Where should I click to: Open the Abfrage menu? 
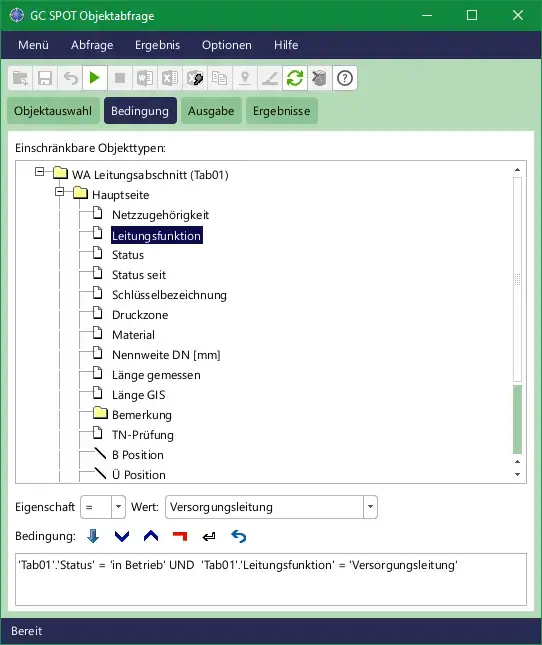point(92,45)
